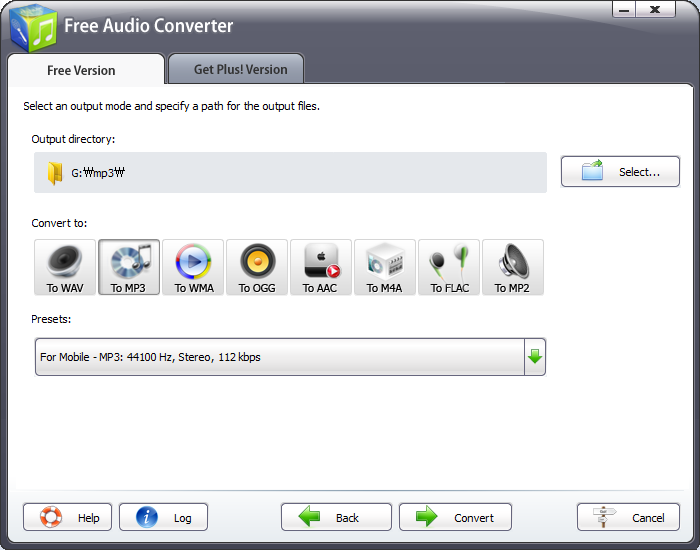Screen dimensions: 700x550
Task: Select To OGG conversion option
Action: pos(257,267)
